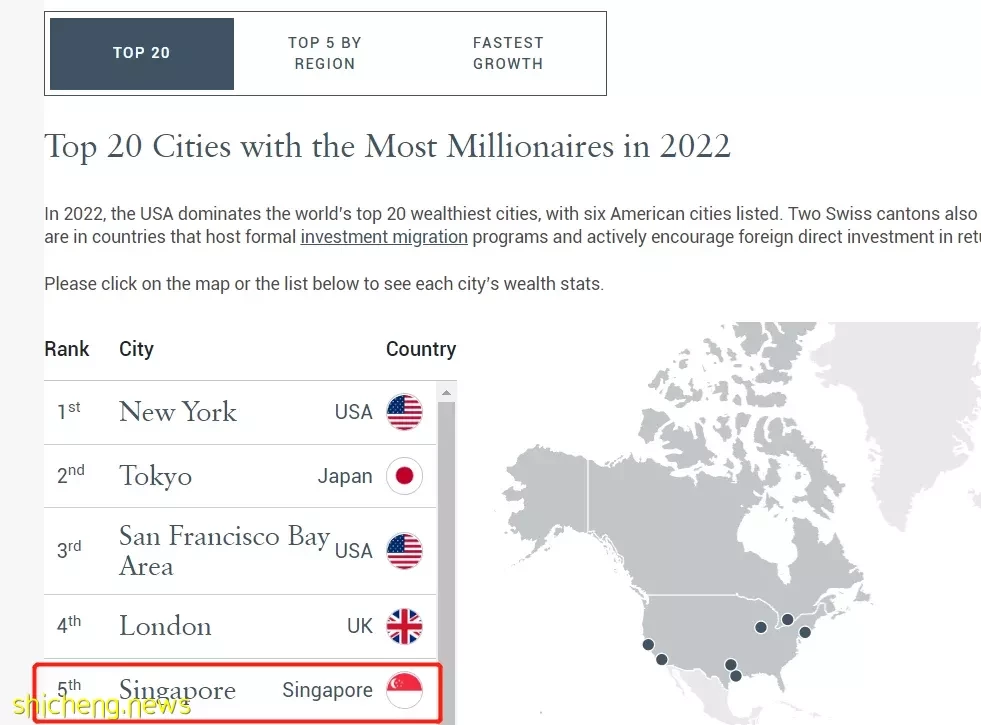Click the list scrollbar up arrow
The height and width of the screenshot is (725, 981).
[x=446, y=393]
